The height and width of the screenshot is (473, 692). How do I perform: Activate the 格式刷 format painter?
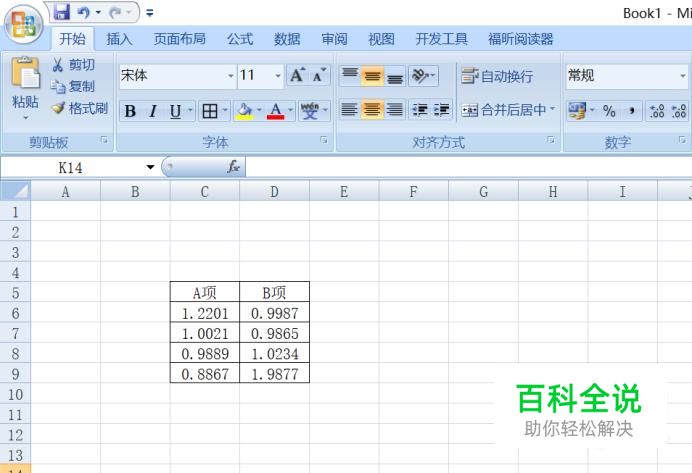[79, 108]
